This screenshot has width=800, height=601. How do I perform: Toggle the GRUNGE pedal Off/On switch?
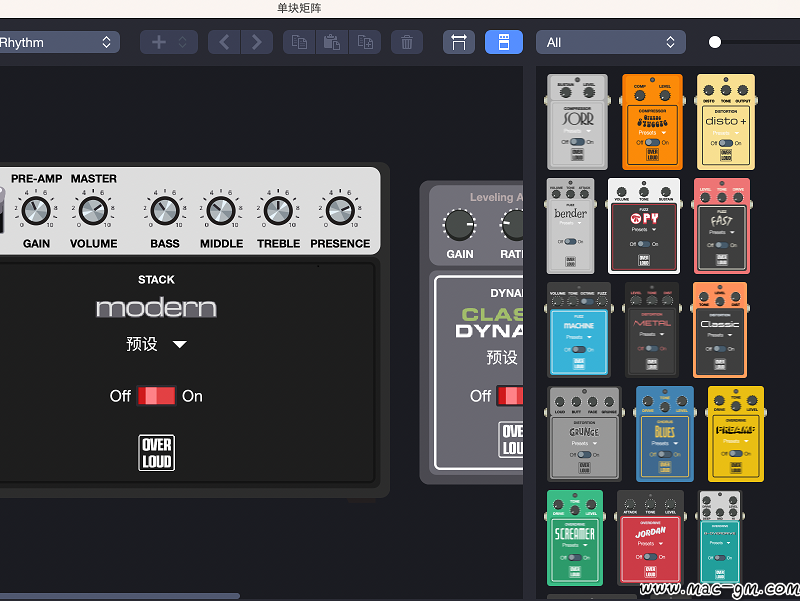(584, 454)
